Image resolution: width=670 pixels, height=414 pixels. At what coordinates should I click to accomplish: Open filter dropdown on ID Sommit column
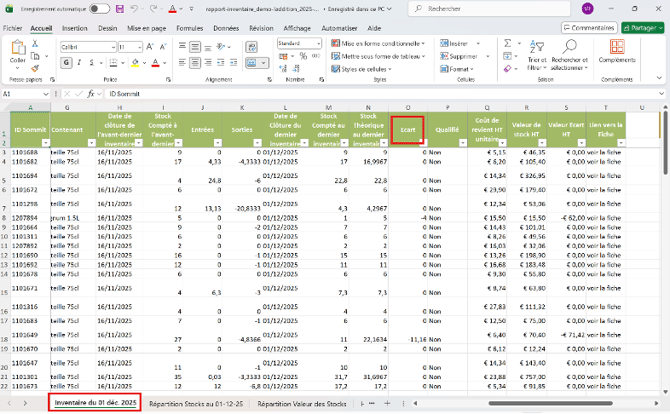(x=47, y=142)
